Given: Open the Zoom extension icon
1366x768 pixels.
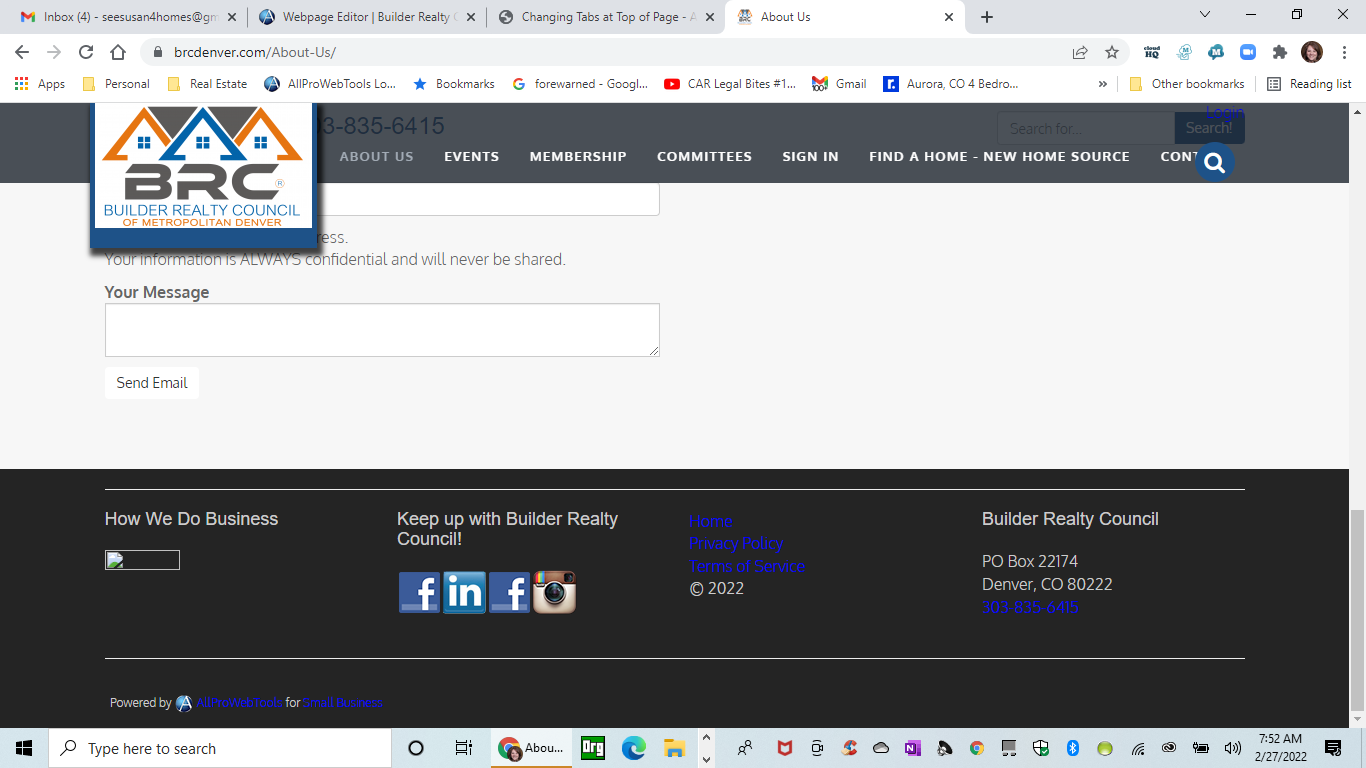Looking at the screenshot, I should tap(1248, 52).
